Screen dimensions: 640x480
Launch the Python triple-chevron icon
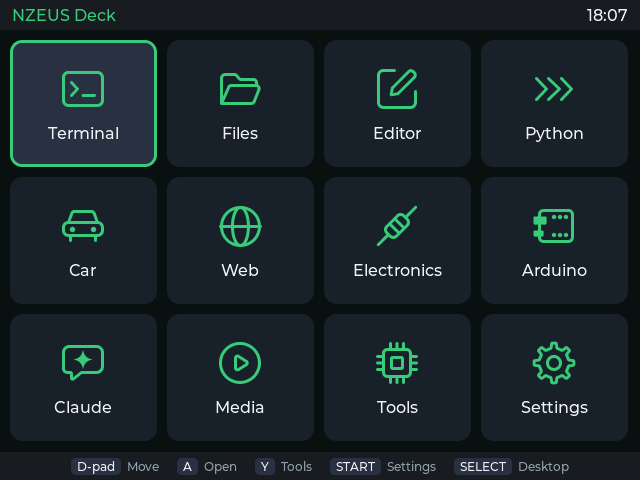click(554, 89)
